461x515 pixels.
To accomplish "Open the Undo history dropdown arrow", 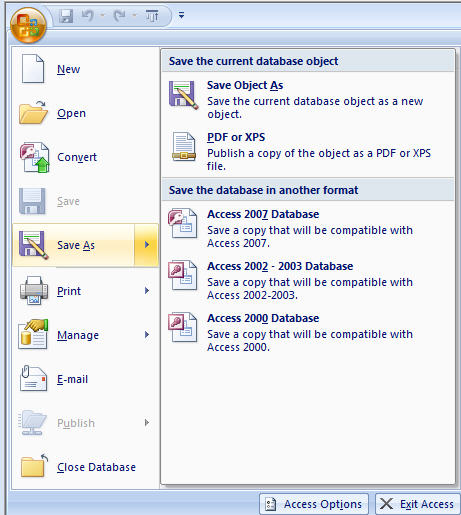I will point(102,15).
